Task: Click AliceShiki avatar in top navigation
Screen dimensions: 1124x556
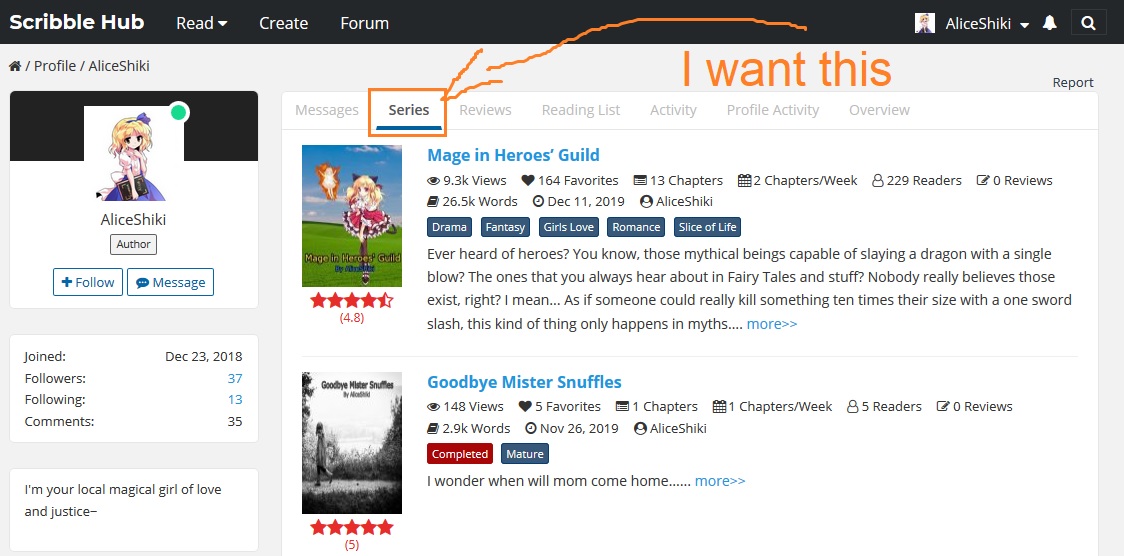Action: click(x=925, y=23)
